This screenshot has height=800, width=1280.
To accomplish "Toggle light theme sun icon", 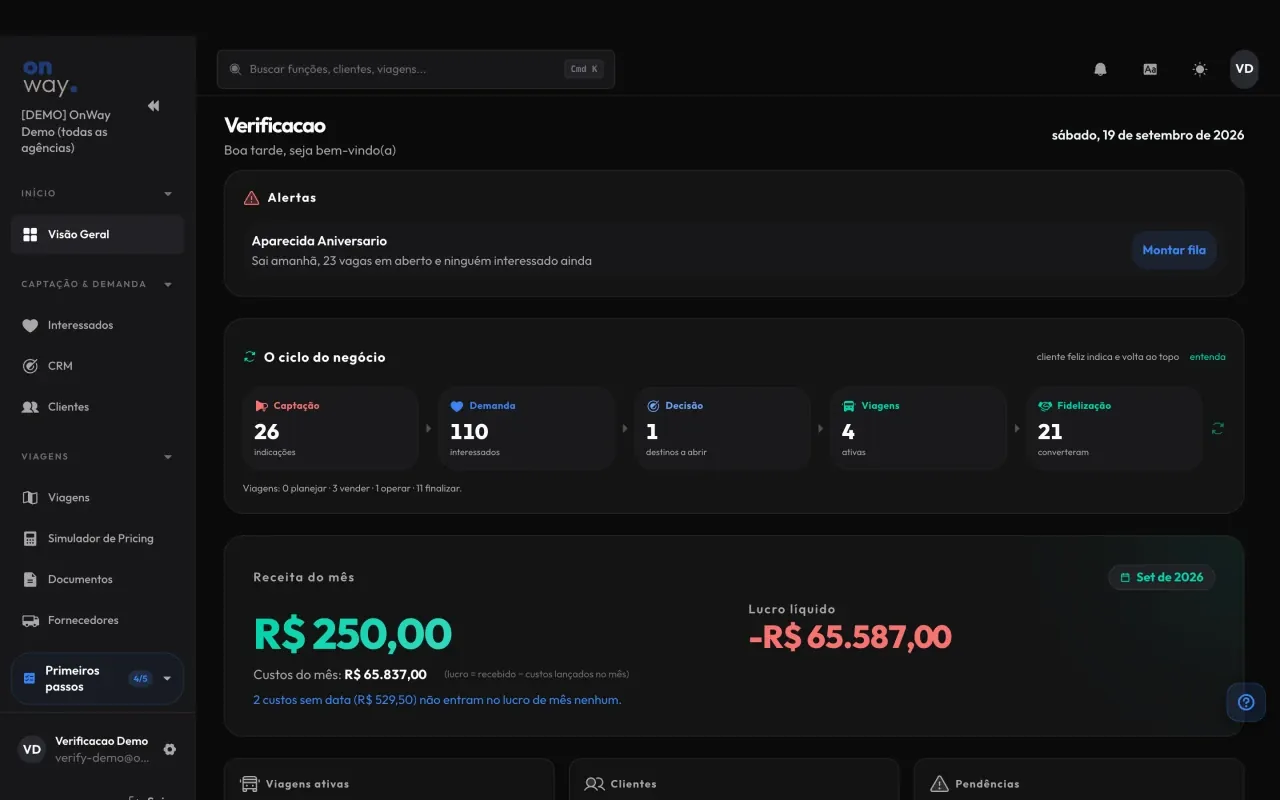I will (x=1200, y=69).
